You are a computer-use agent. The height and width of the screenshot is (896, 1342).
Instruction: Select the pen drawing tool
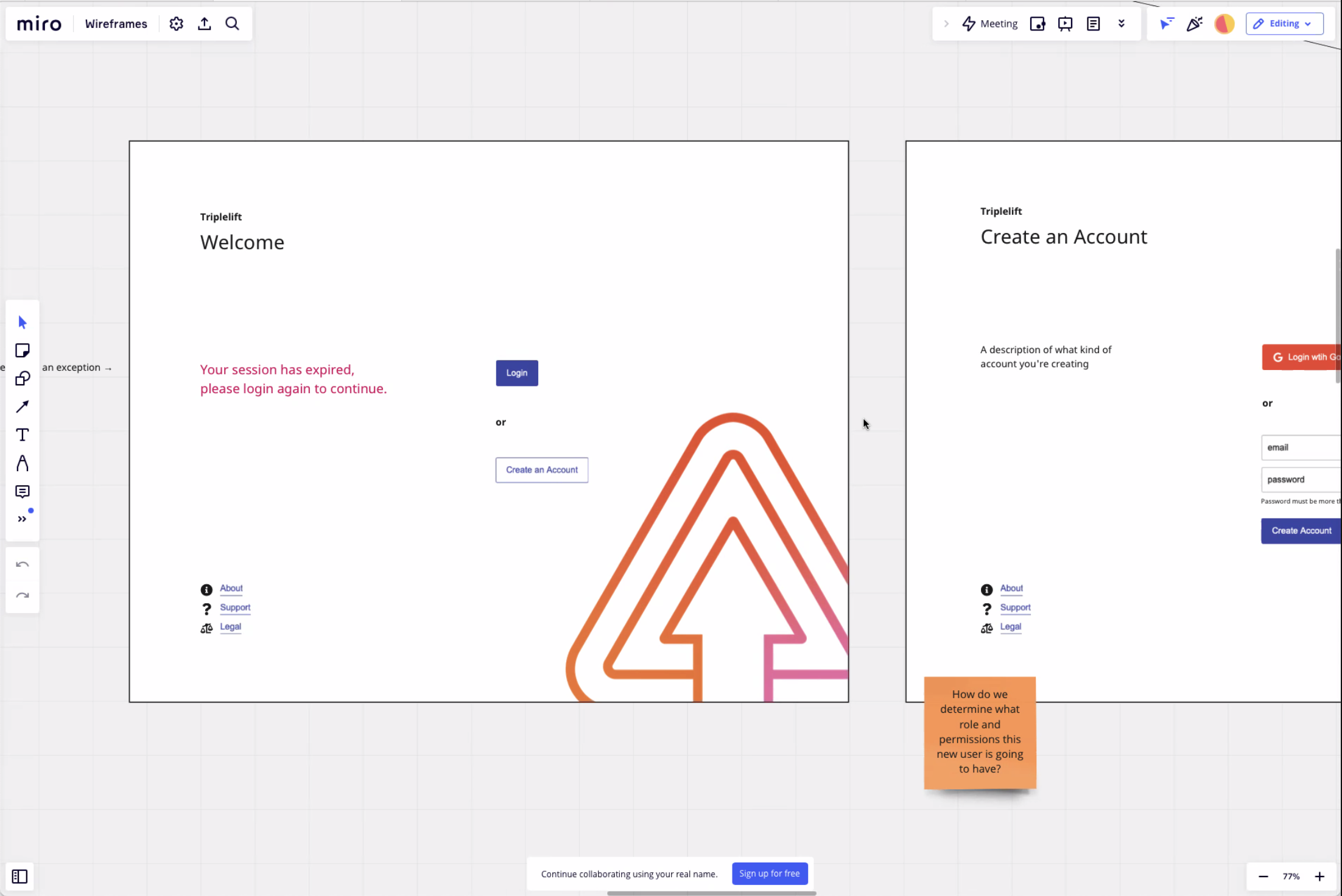click(x=23, y=463)
